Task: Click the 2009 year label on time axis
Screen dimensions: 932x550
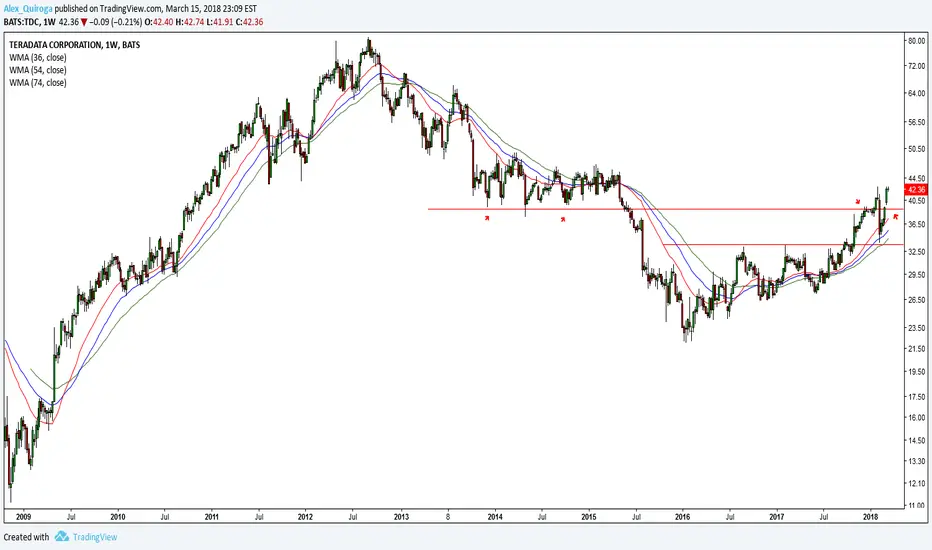Action: [x=24, y=517]
